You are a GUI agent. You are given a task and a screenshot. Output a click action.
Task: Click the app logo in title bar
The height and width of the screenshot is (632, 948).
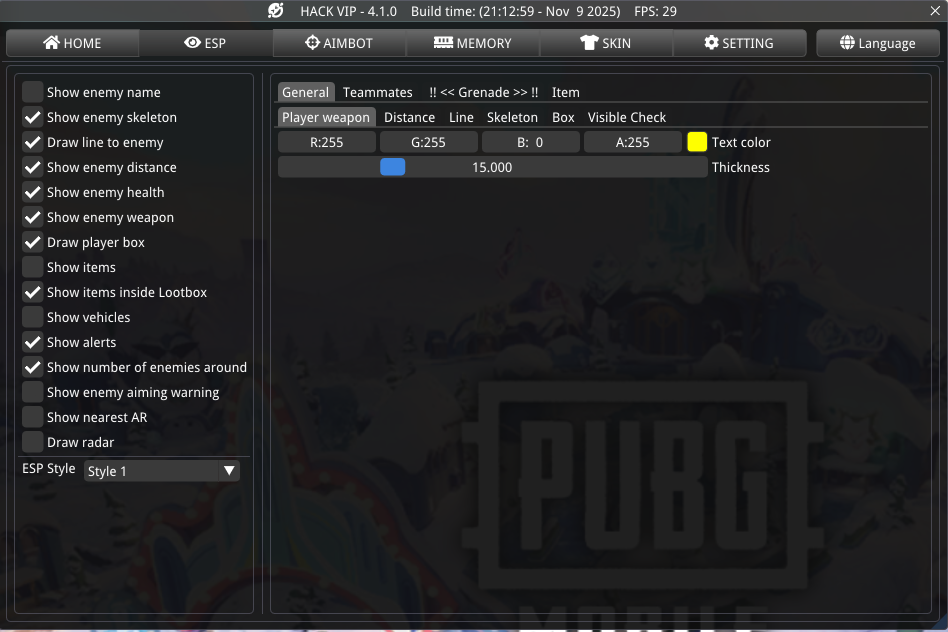[276, 11]
